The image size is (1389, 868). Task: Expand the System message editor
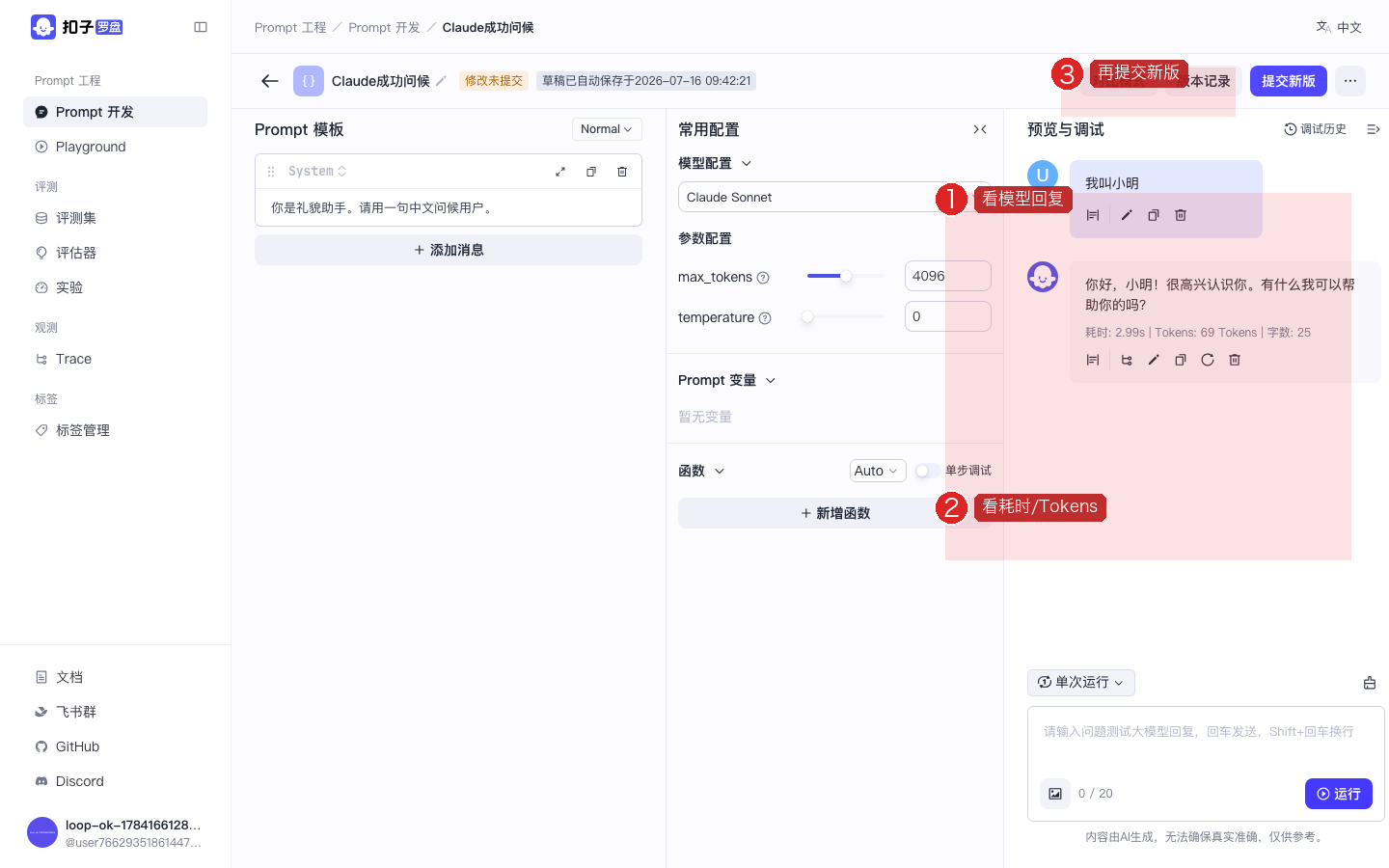click(x=560, y=172)
